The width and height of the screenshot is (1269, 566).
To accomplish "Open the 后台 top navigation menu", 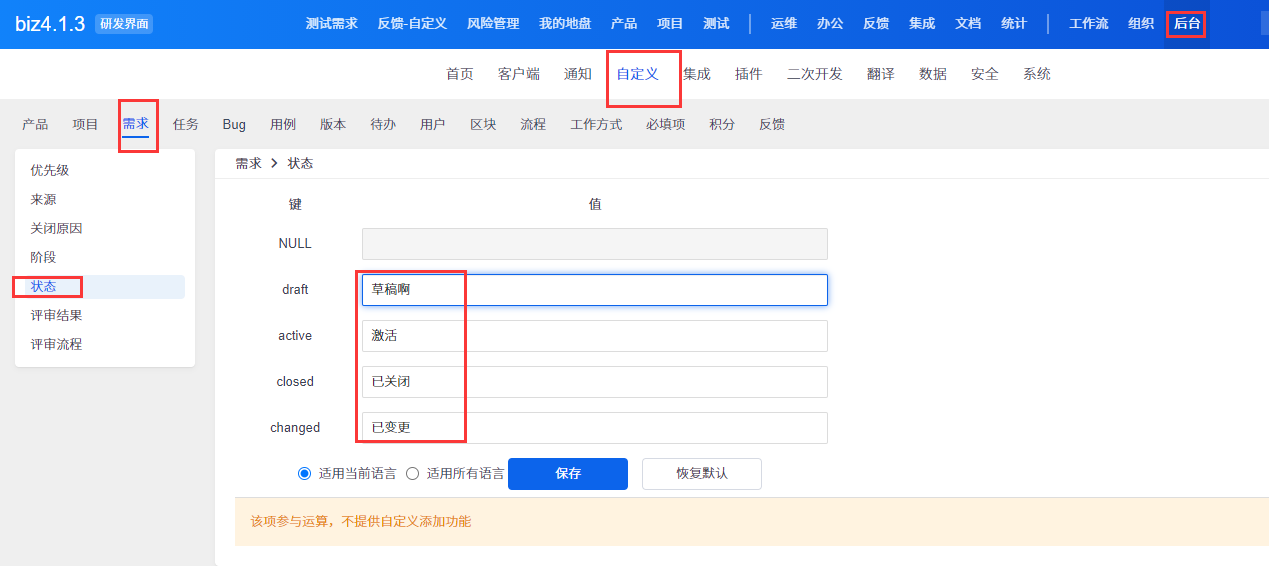I will [1187, 24].
